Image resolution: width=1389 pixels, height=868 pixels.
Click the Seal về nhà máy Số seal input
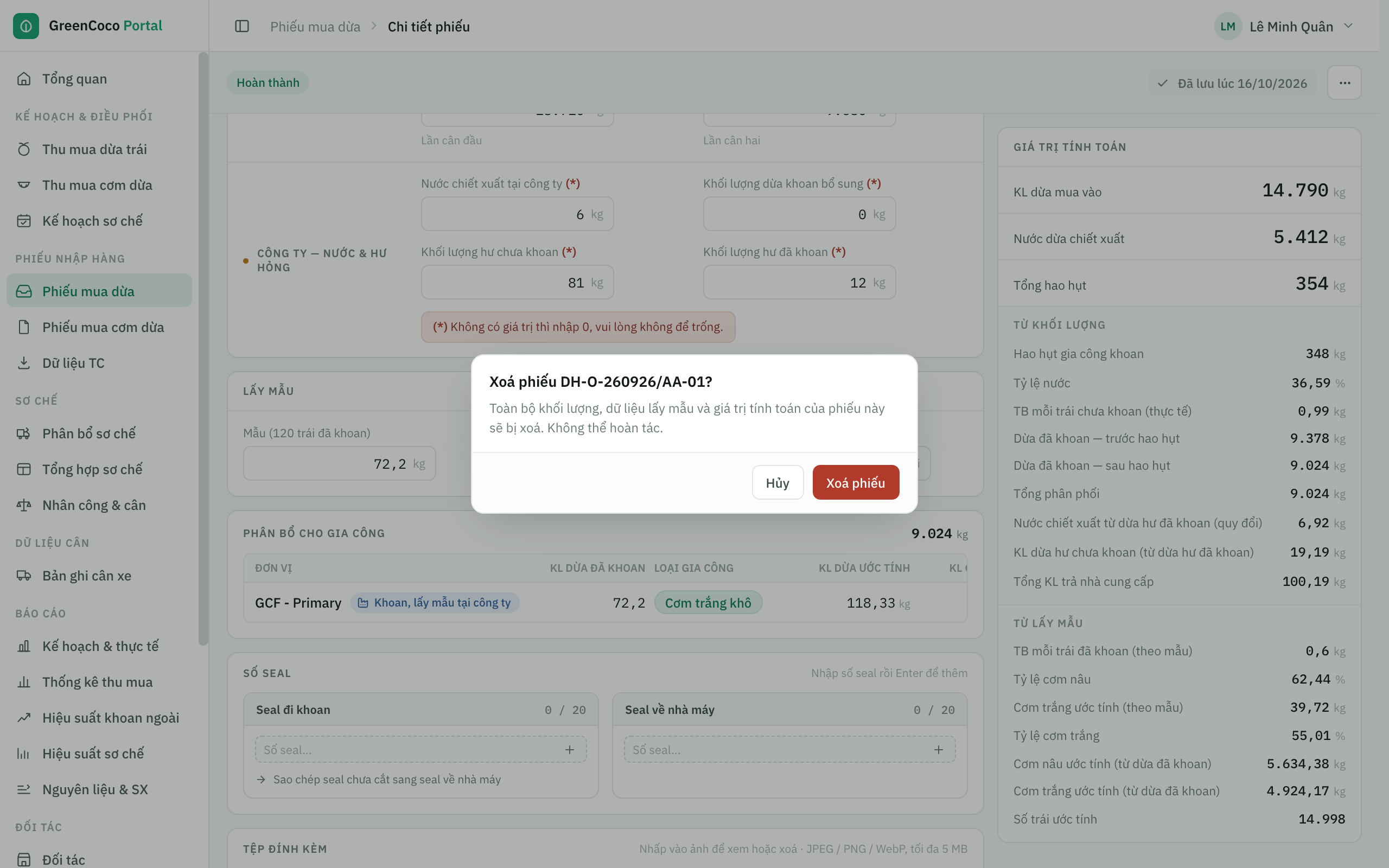click(x=789, y=750)
